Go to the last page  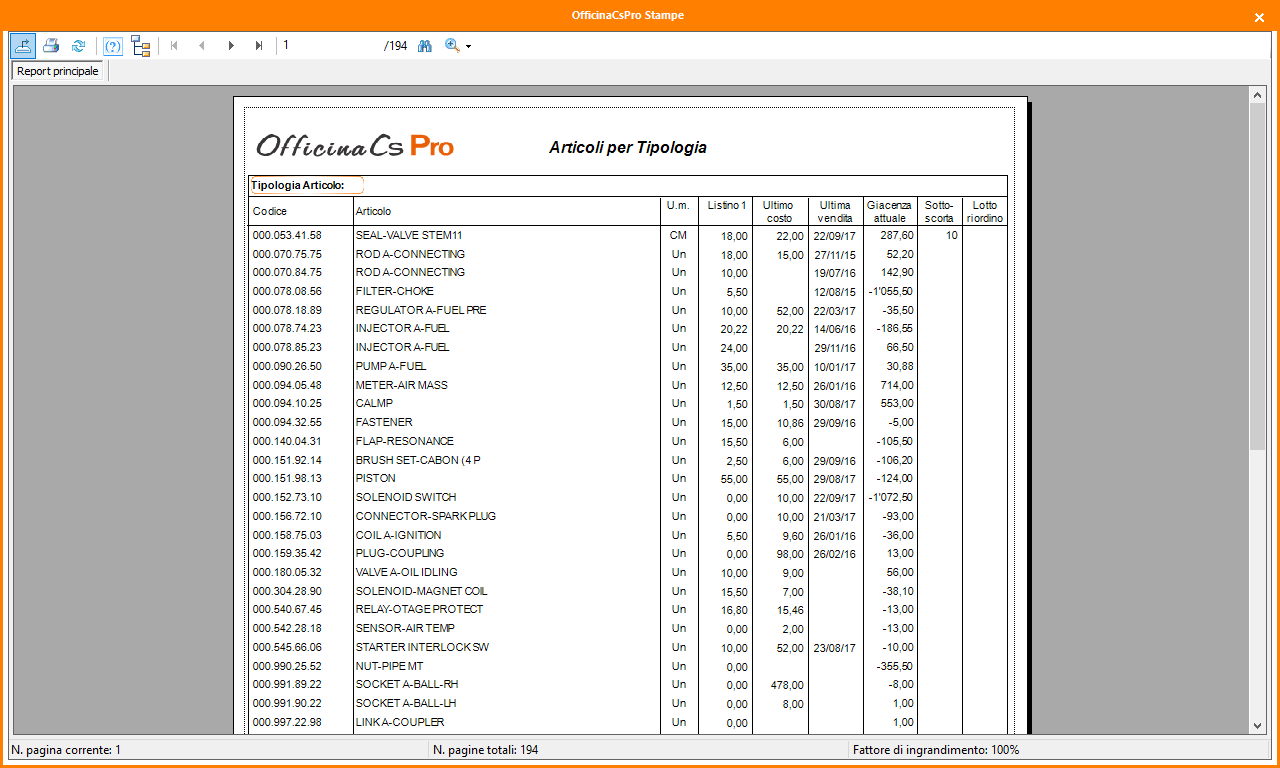coord(259,46)
